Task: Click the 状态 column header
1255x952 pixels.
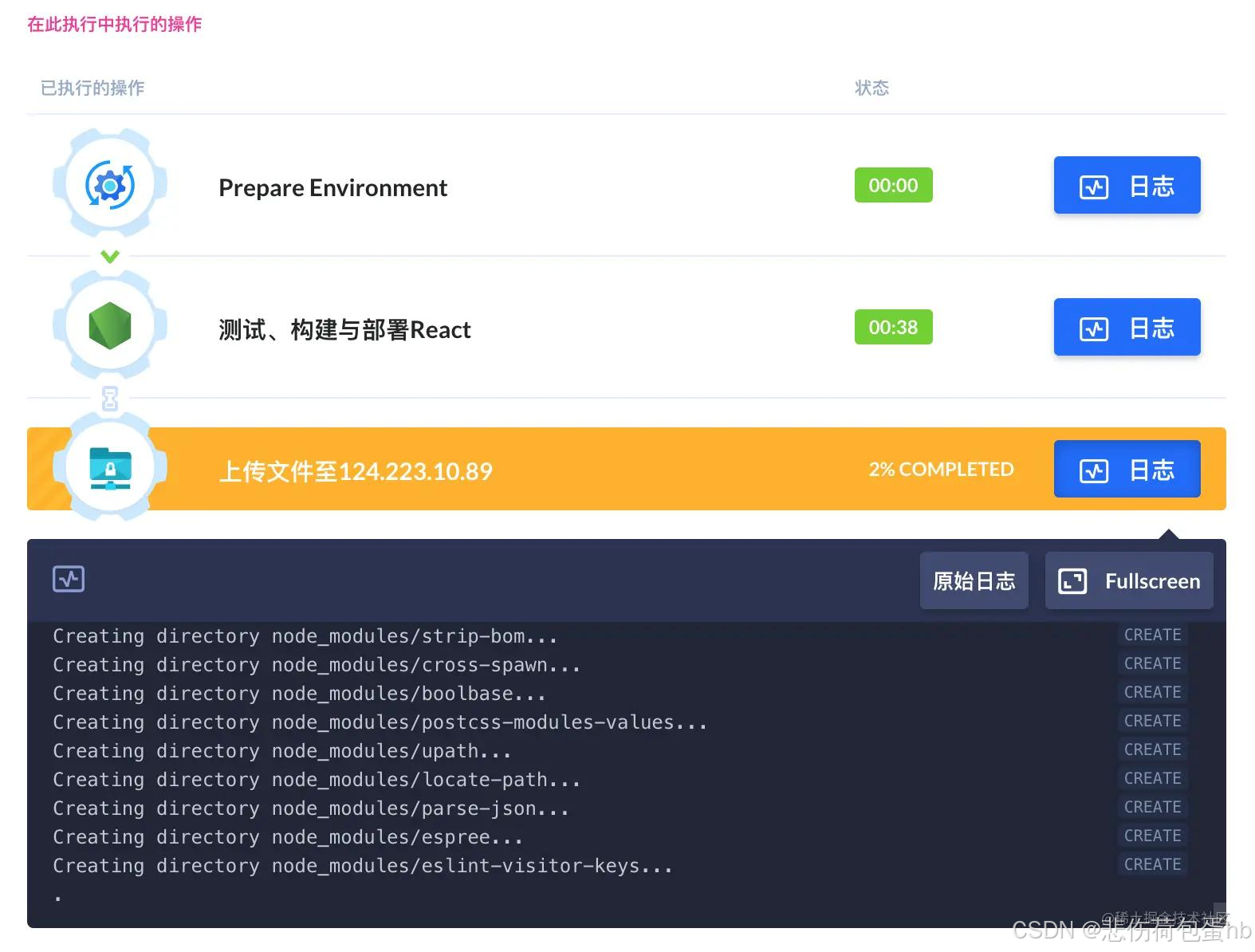Action: 871,88
